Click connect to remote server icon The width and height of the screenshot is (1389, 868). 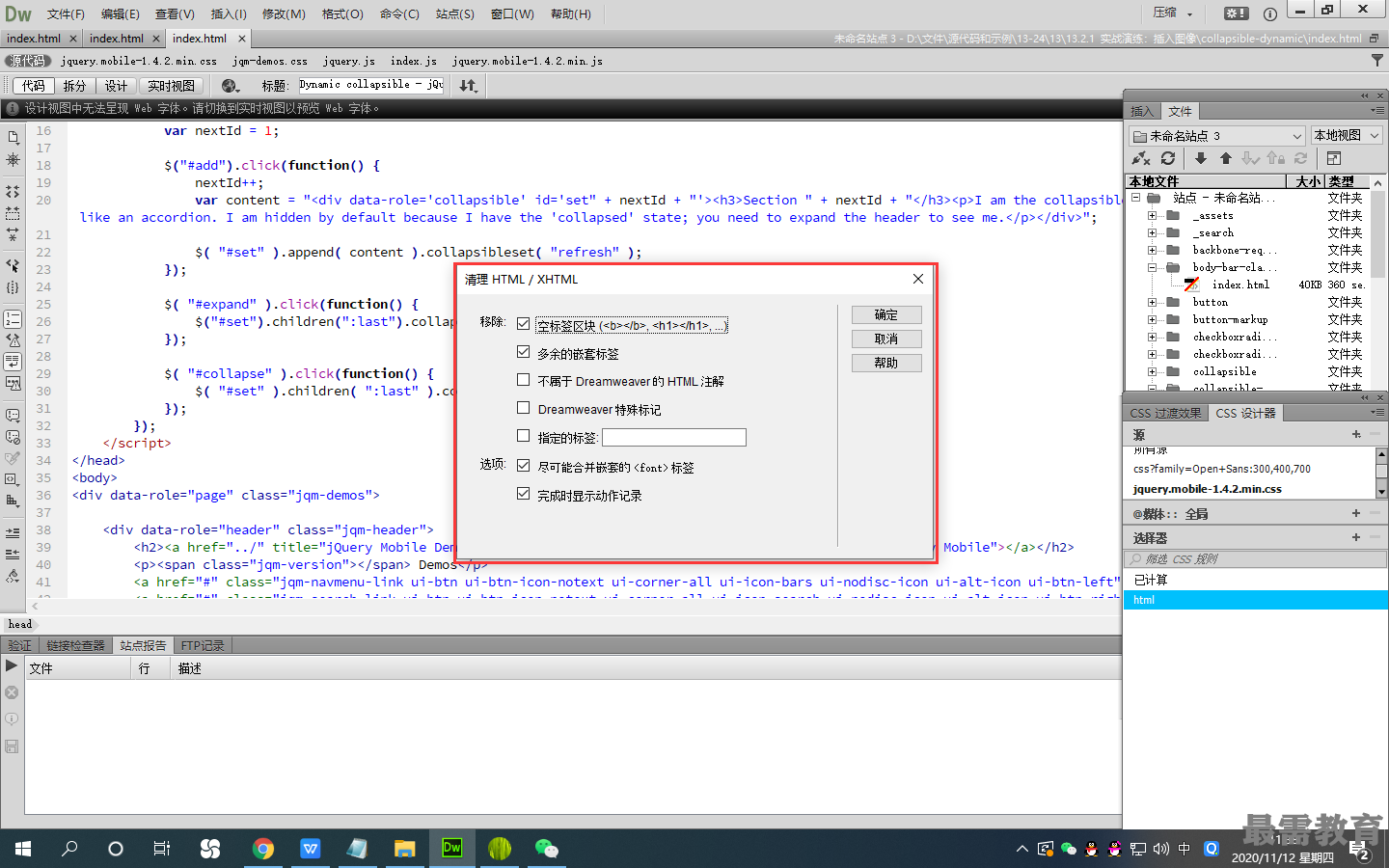coord(1141,158)
